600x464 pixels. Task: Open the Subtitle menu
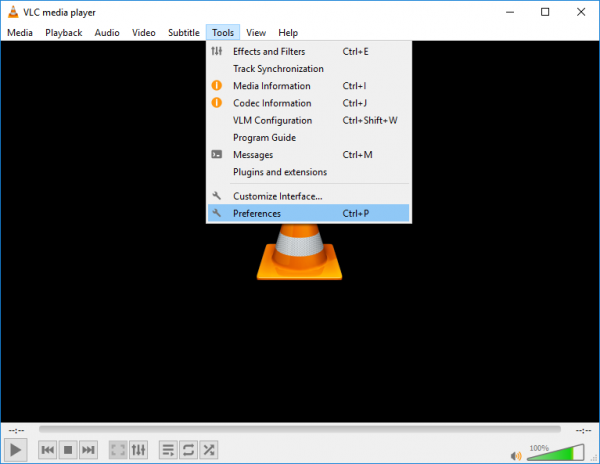pyautogui.click(x=184, y=33)
